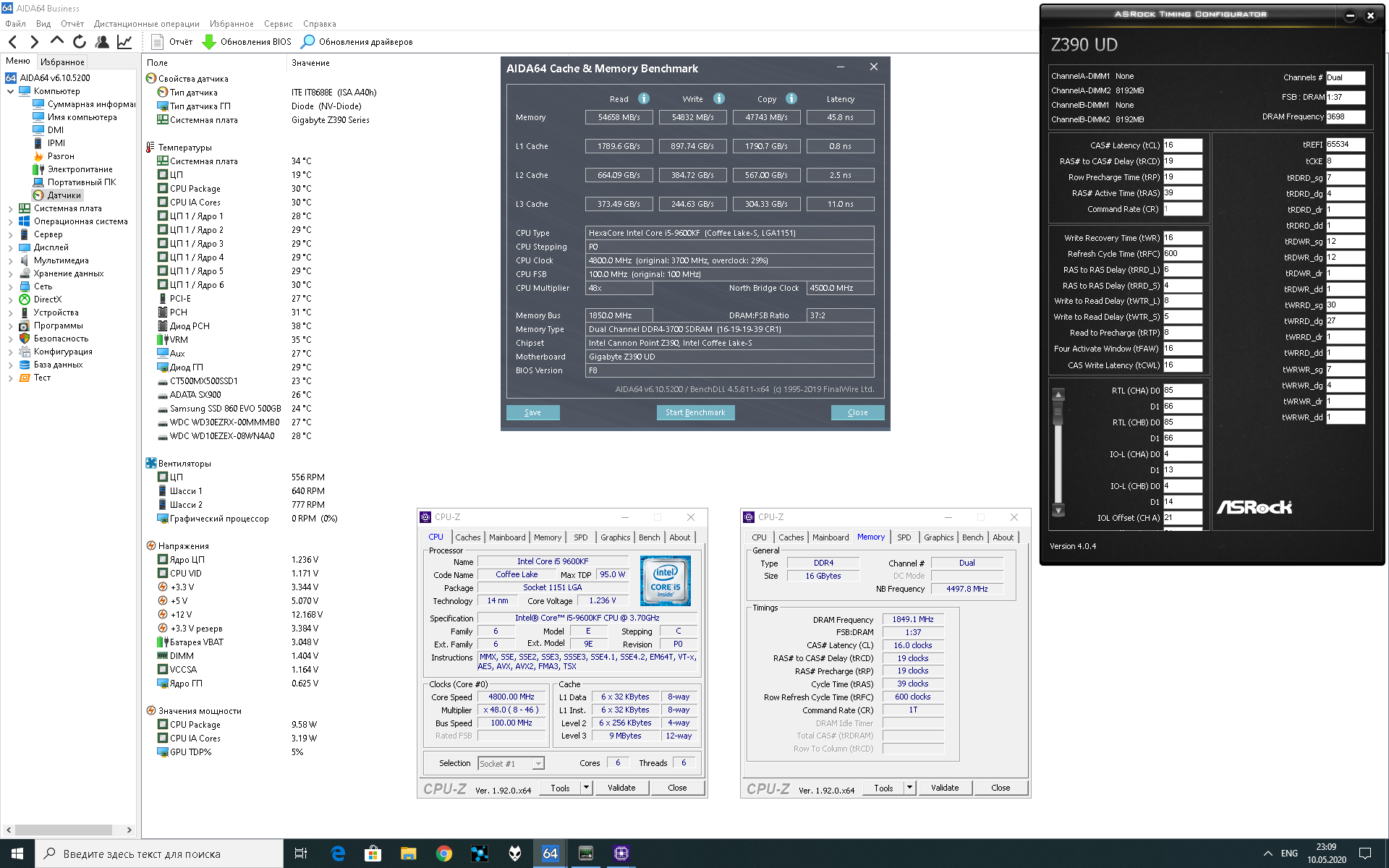This screenshot has width=1389, height=868.
Task: Click the back navigation arrow
Action: [x=13, y=42]
